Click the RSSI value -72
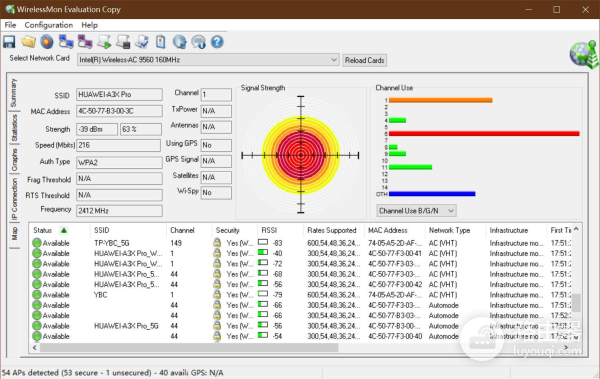The image size is (600, 379). point(277,264)
